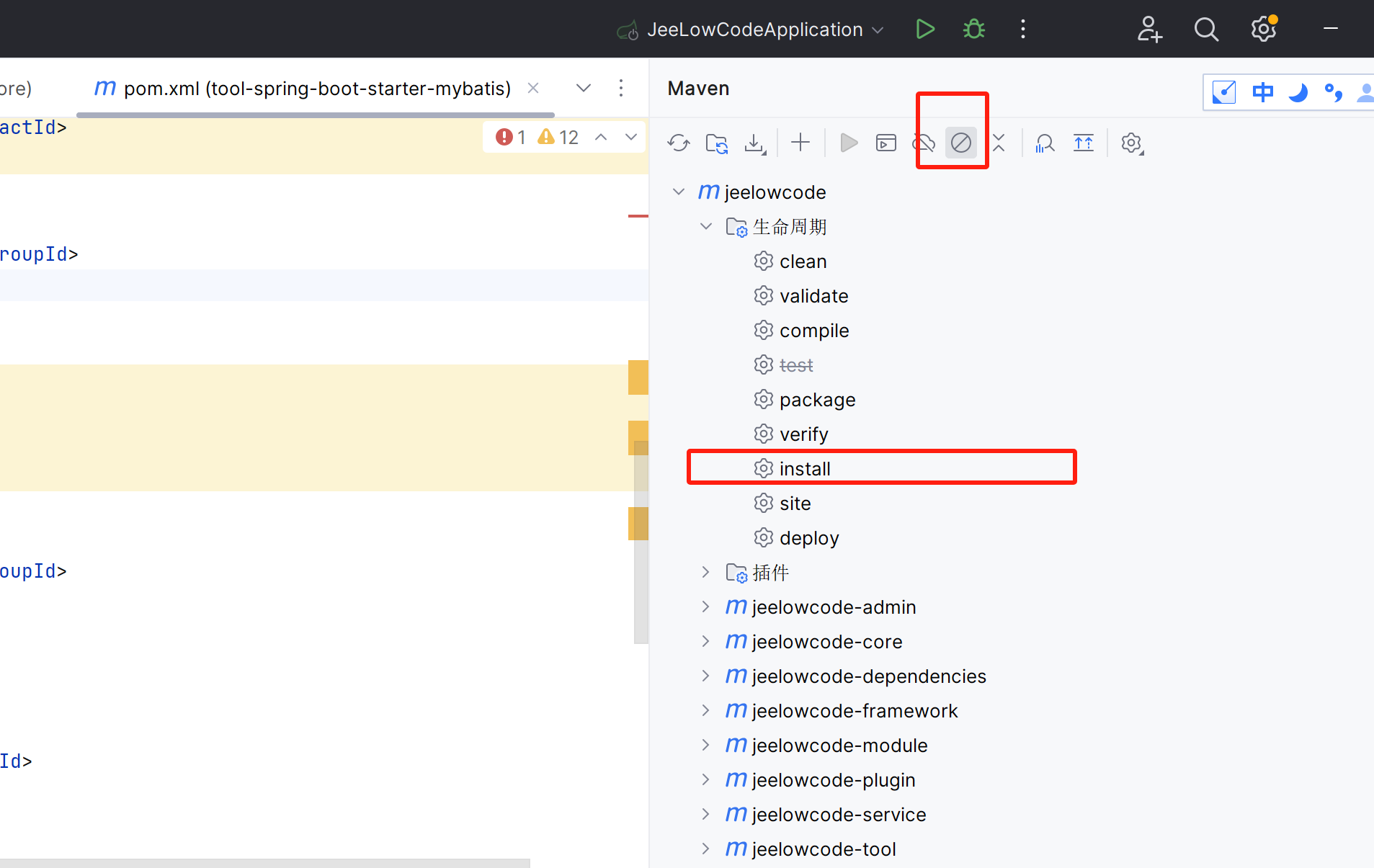
Task: Select the verify lifecycle goal
Action: tap(803, 434)
